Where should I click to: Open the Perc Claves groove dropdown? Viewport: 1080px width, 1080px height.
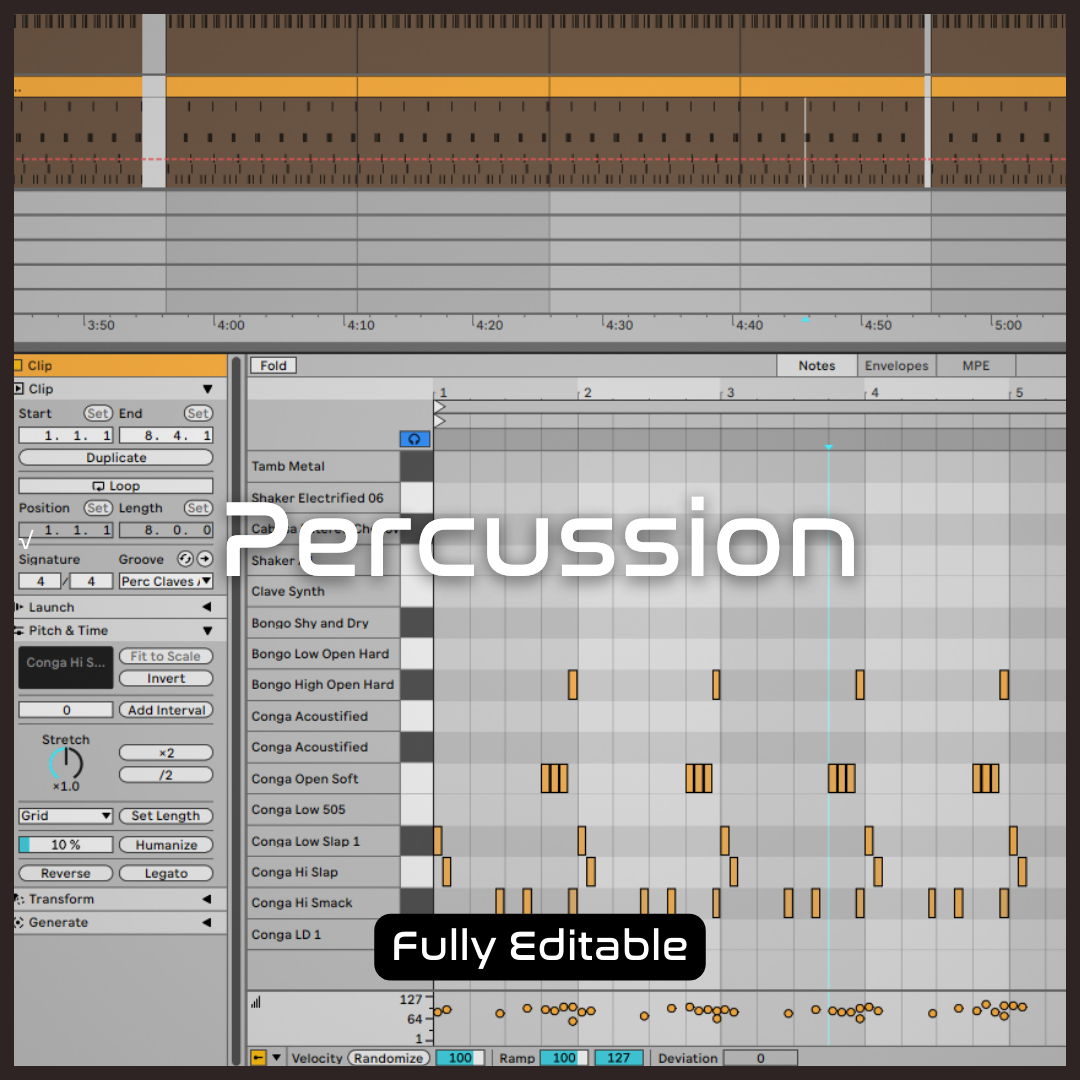[x=165, y=581]
